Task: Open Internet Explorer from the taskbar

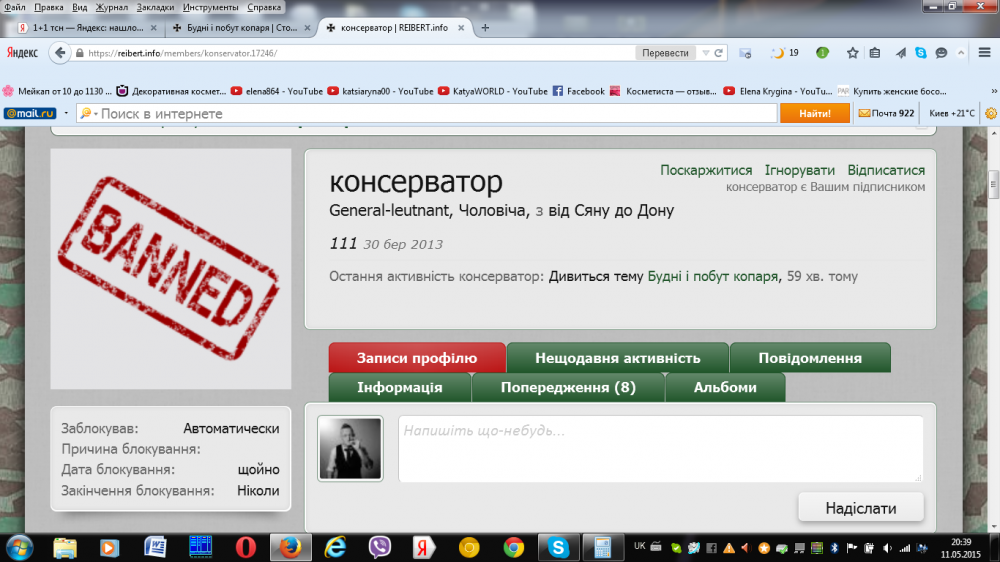Action: coord(335,547)
